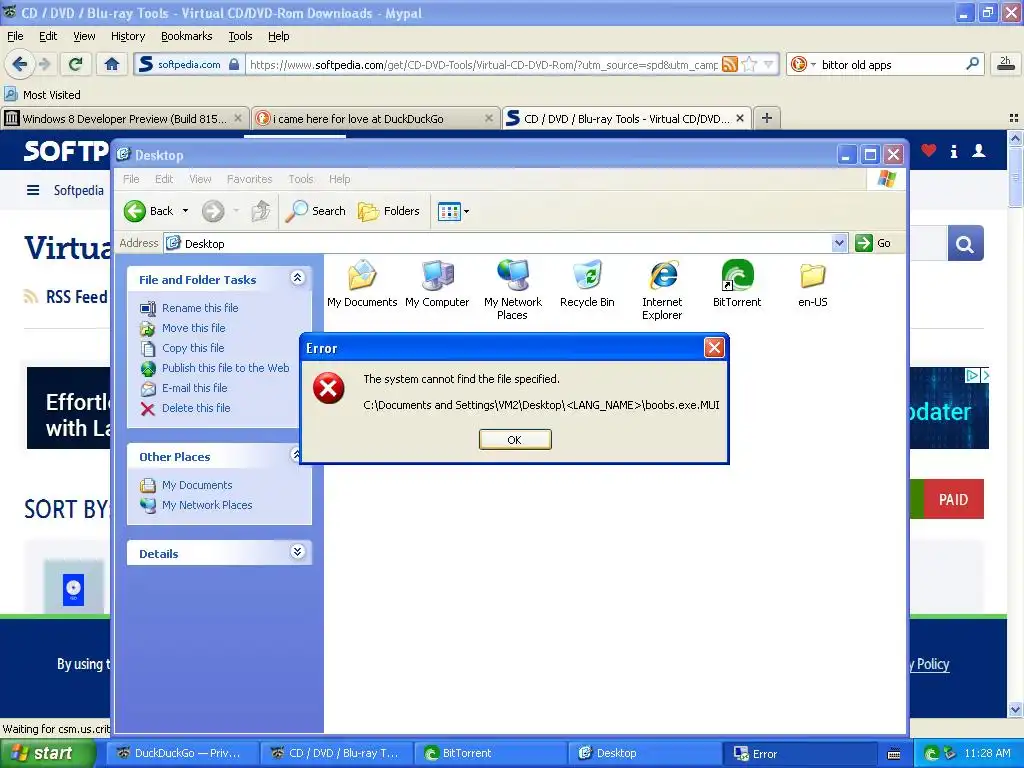Open My Documents under Other Places
The image size is (1024, 768).
click(x=197, y=485)
